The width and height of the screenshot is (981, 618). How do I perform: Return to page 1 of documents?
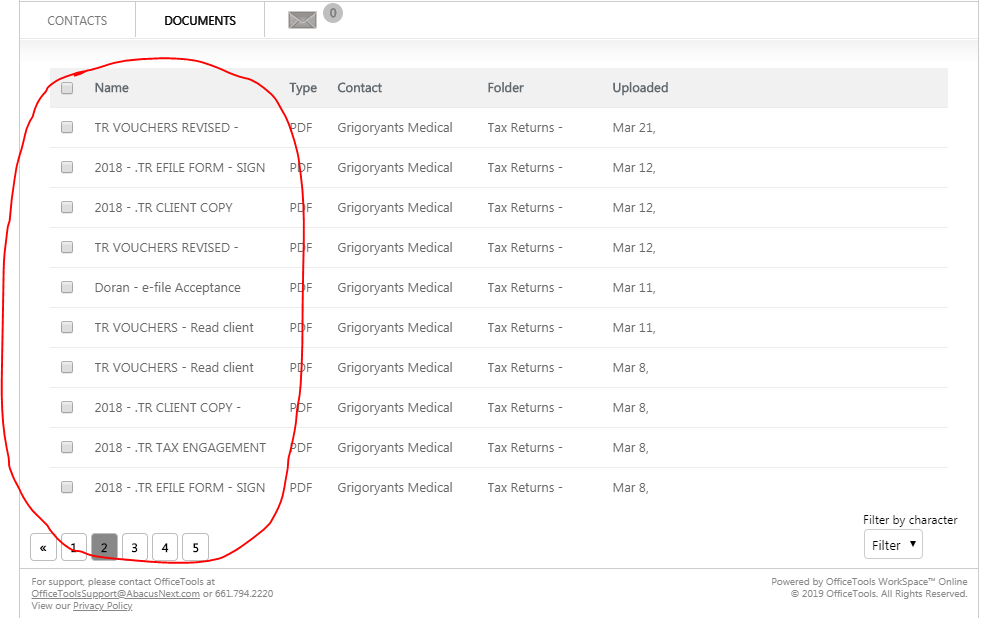[x=73, y=546]
